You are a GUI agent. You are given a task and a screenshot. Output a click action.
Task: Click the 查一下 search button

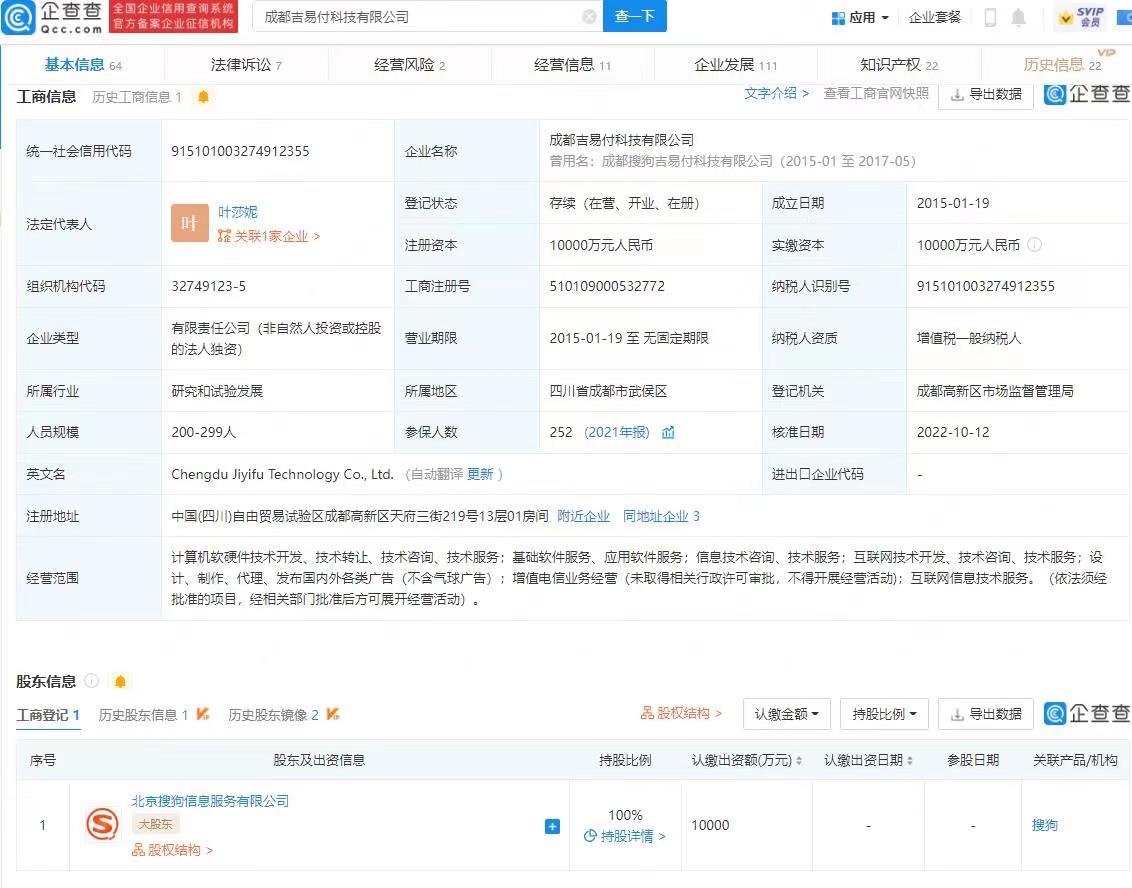click(634, 16)
